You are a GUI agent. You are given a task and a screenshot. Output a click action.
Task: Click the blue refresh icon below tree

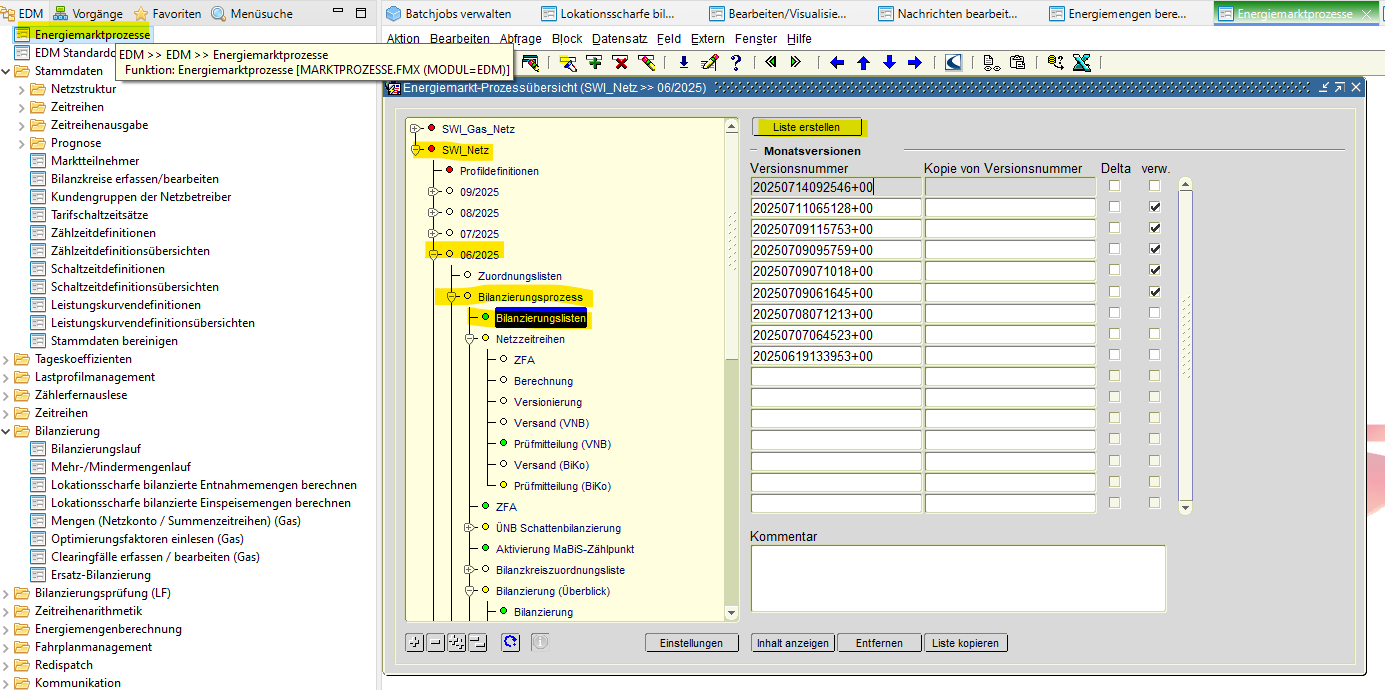[511, 642]
